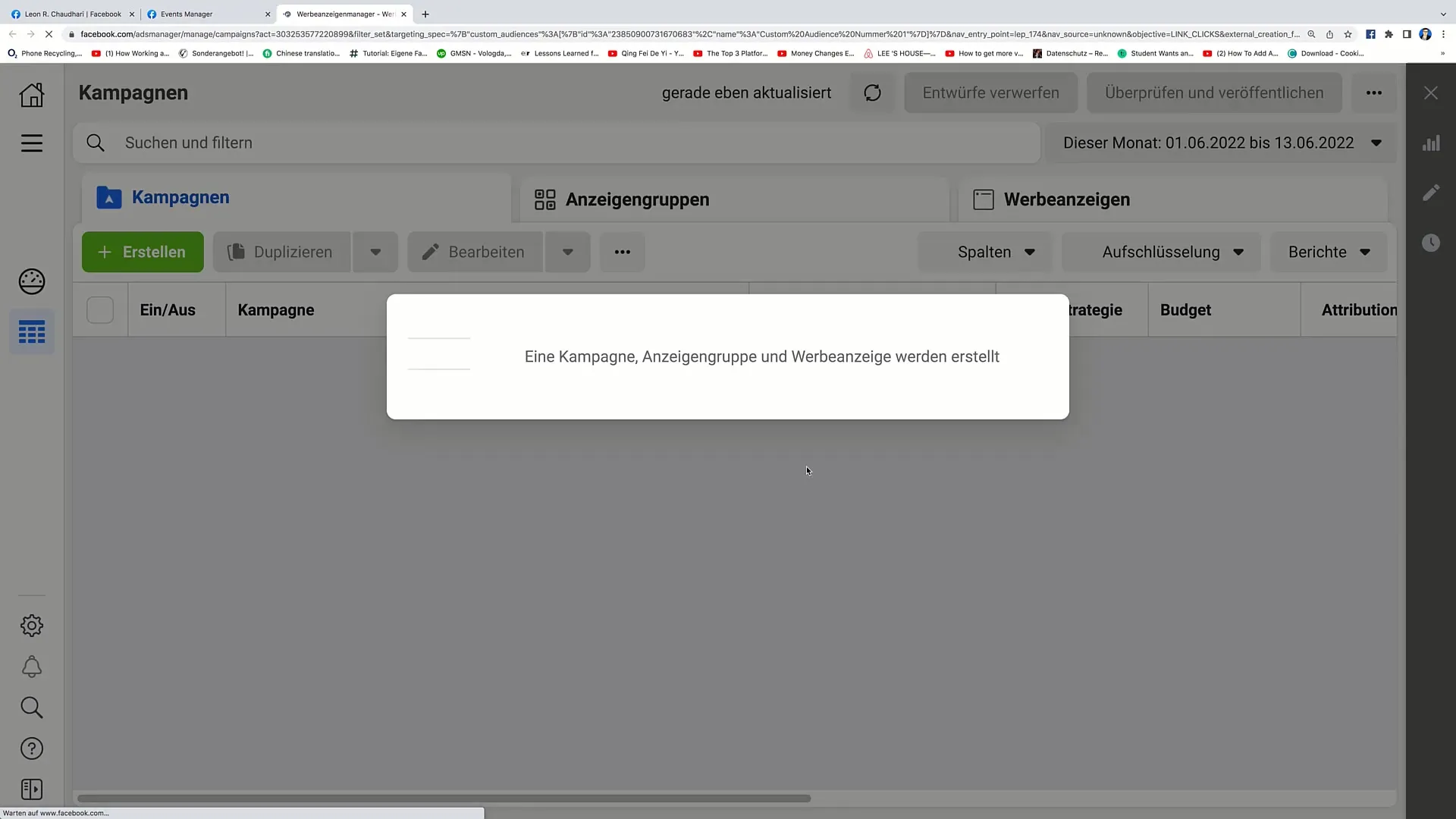Open the Download - Cooki bookmark
Image resolution: width=1456 pixels, height=819 pixels.
point(1326,53)
